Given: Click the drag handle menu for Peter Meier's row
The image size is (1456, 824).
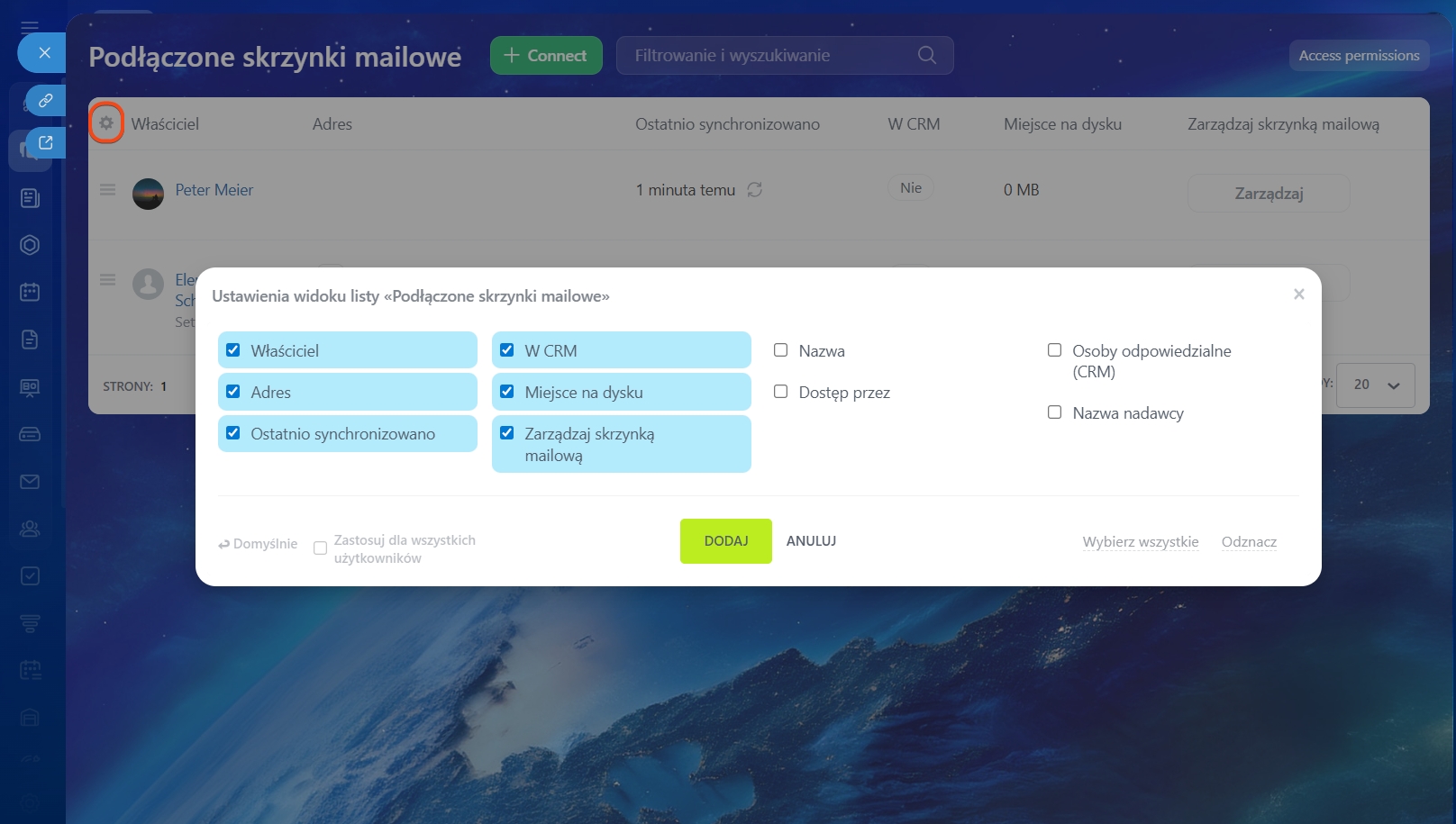Looking at the screenshot, I should (x=108, y=190).
